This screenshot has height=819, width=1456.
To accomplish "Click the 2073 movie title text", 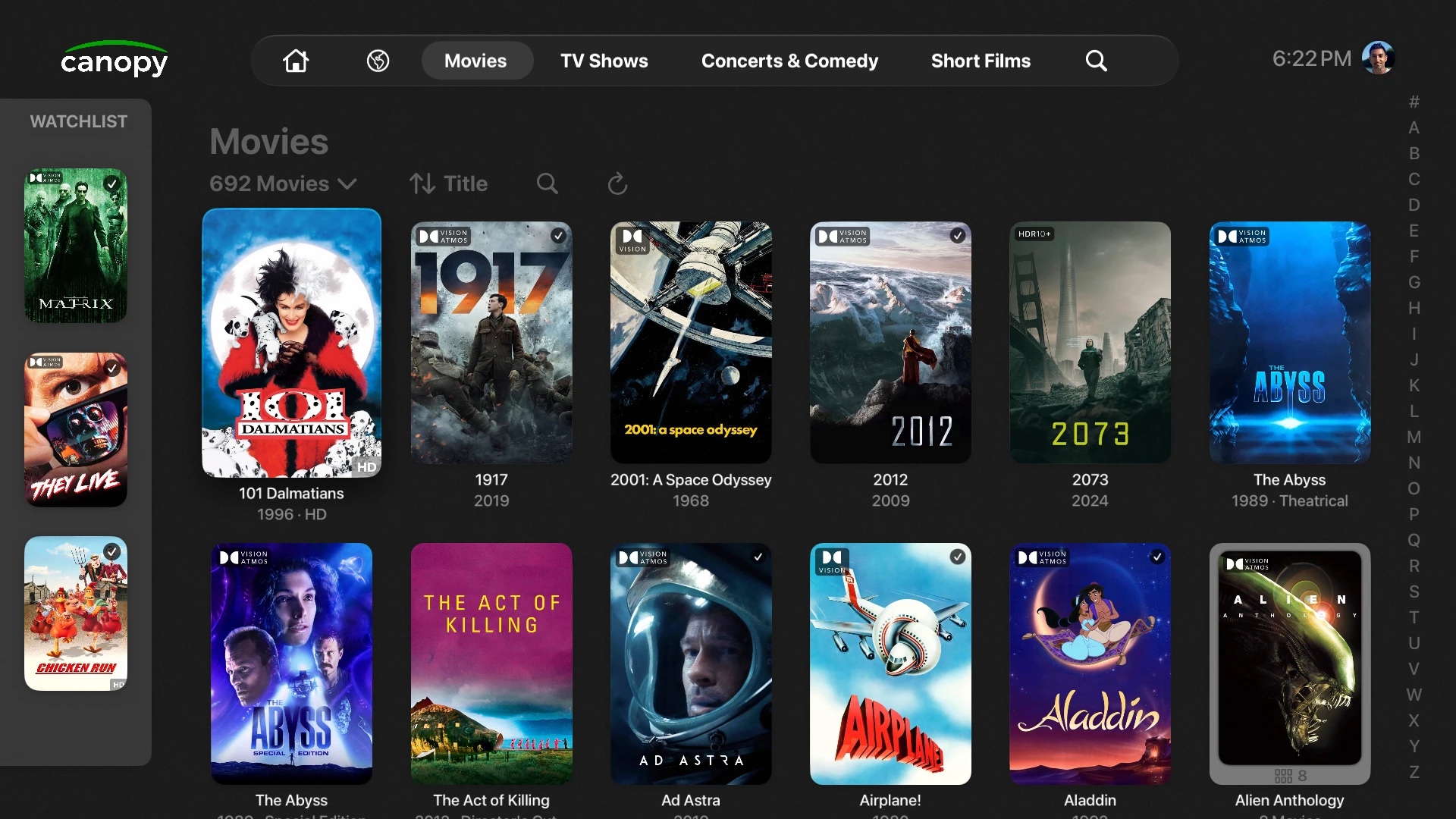I will pyautogui.click(x=1090, y=479).
